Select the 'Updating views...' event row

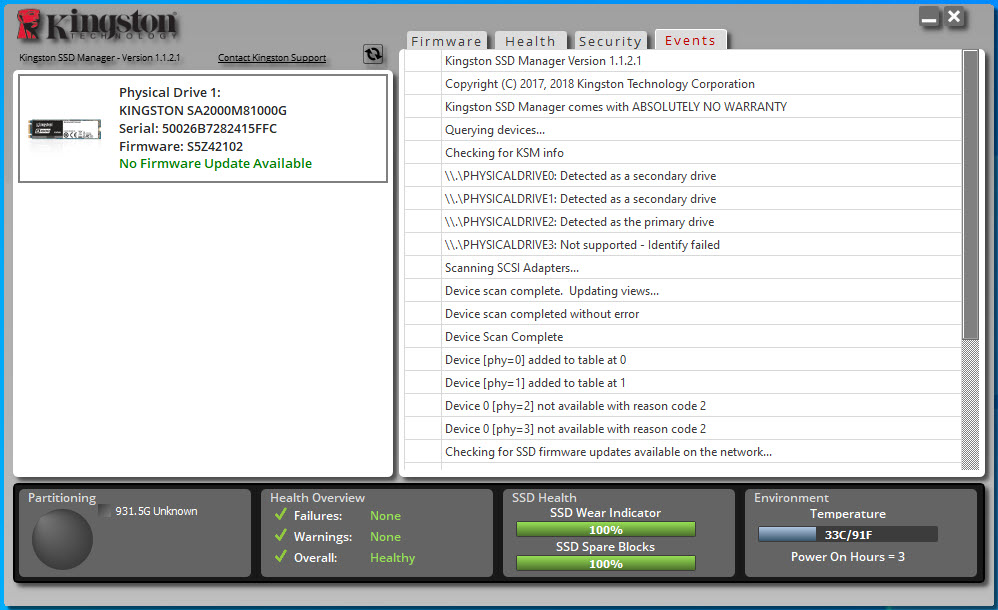pos(683,290)
